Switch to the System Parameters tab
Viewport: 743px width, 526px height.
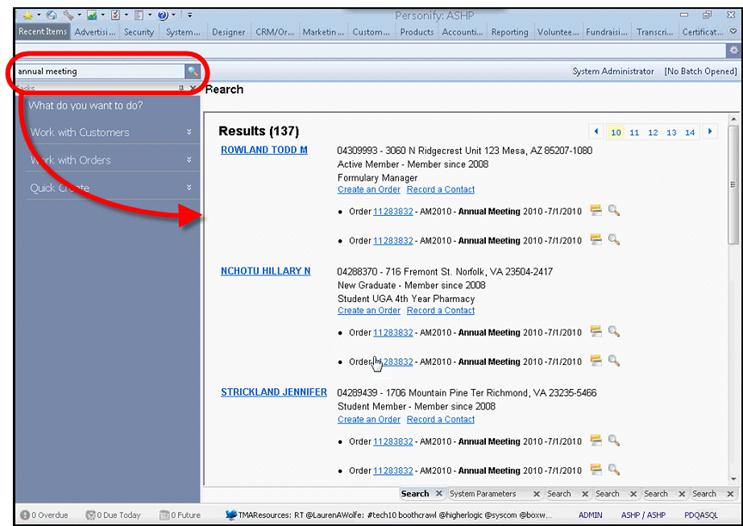tap(483, 494)
